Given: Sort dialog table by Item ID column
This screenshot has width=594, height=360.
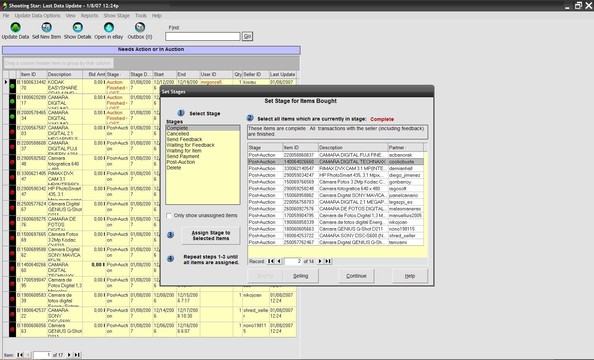Looking at the screenshot, I should [300, 147].
